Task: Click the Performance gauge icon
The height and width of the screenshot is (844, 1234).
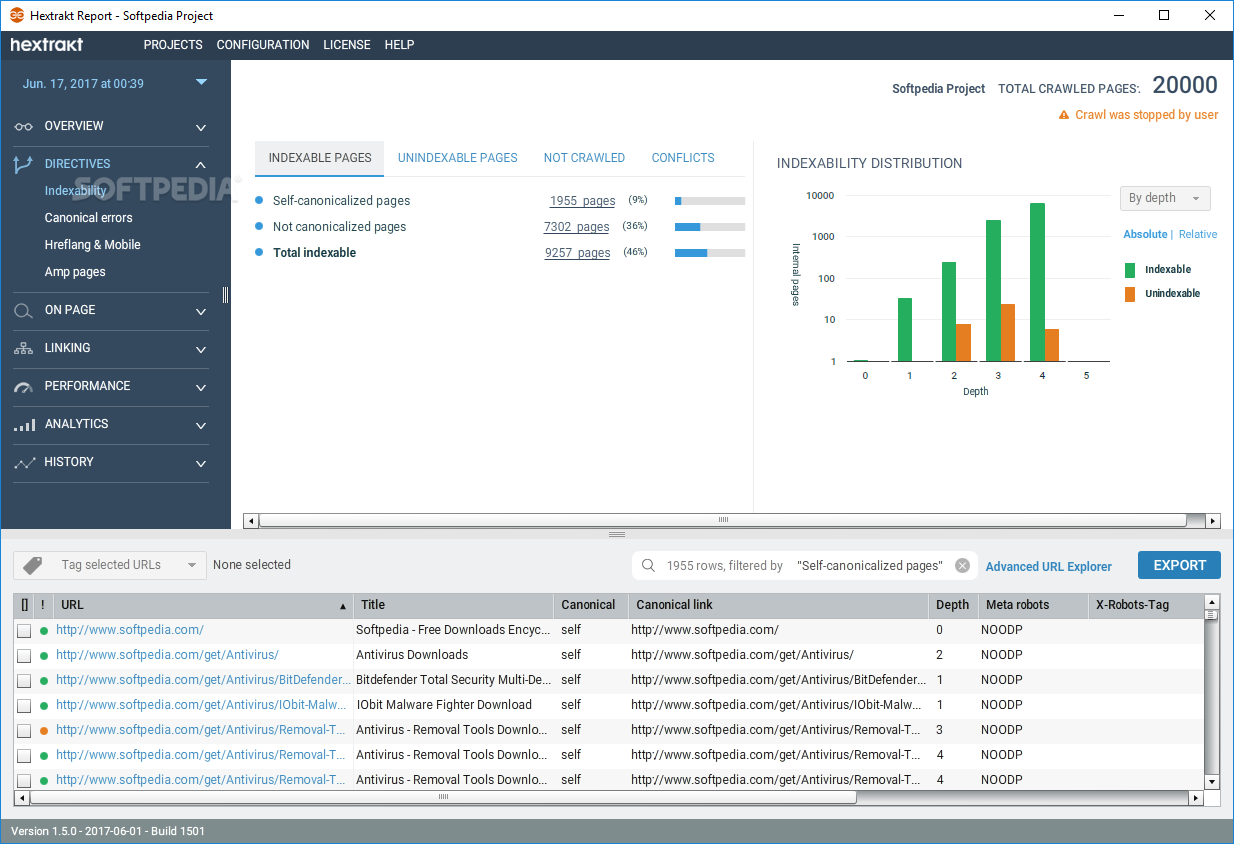Action: (x=24, y=386)
